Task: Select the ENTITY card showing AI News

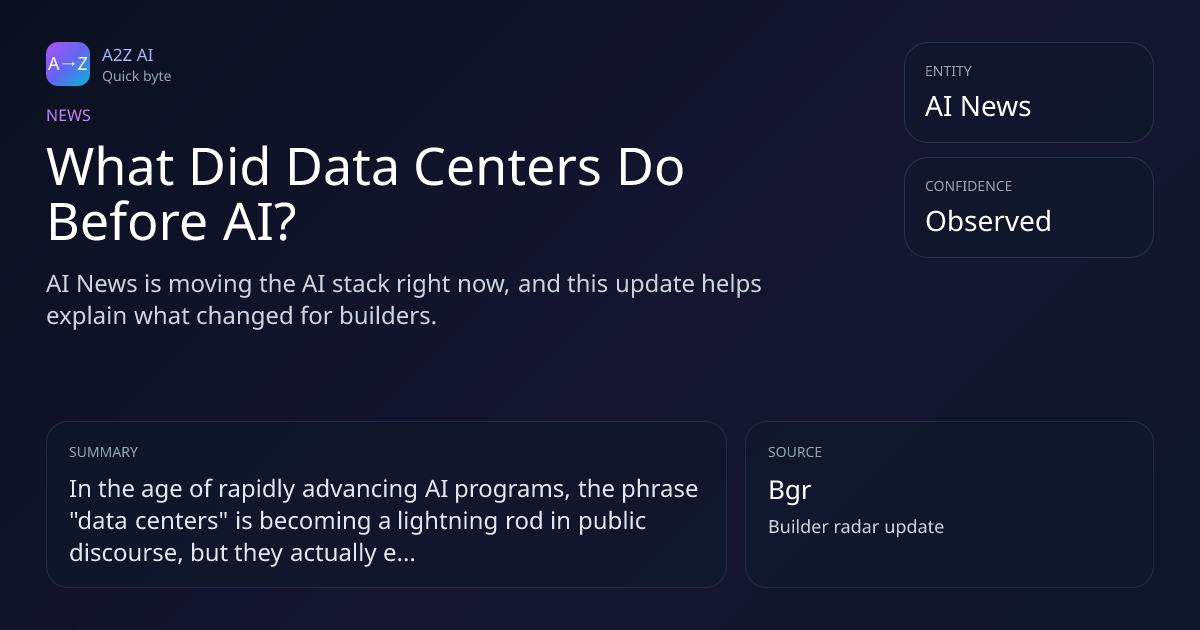Action: pos(1028,92)
